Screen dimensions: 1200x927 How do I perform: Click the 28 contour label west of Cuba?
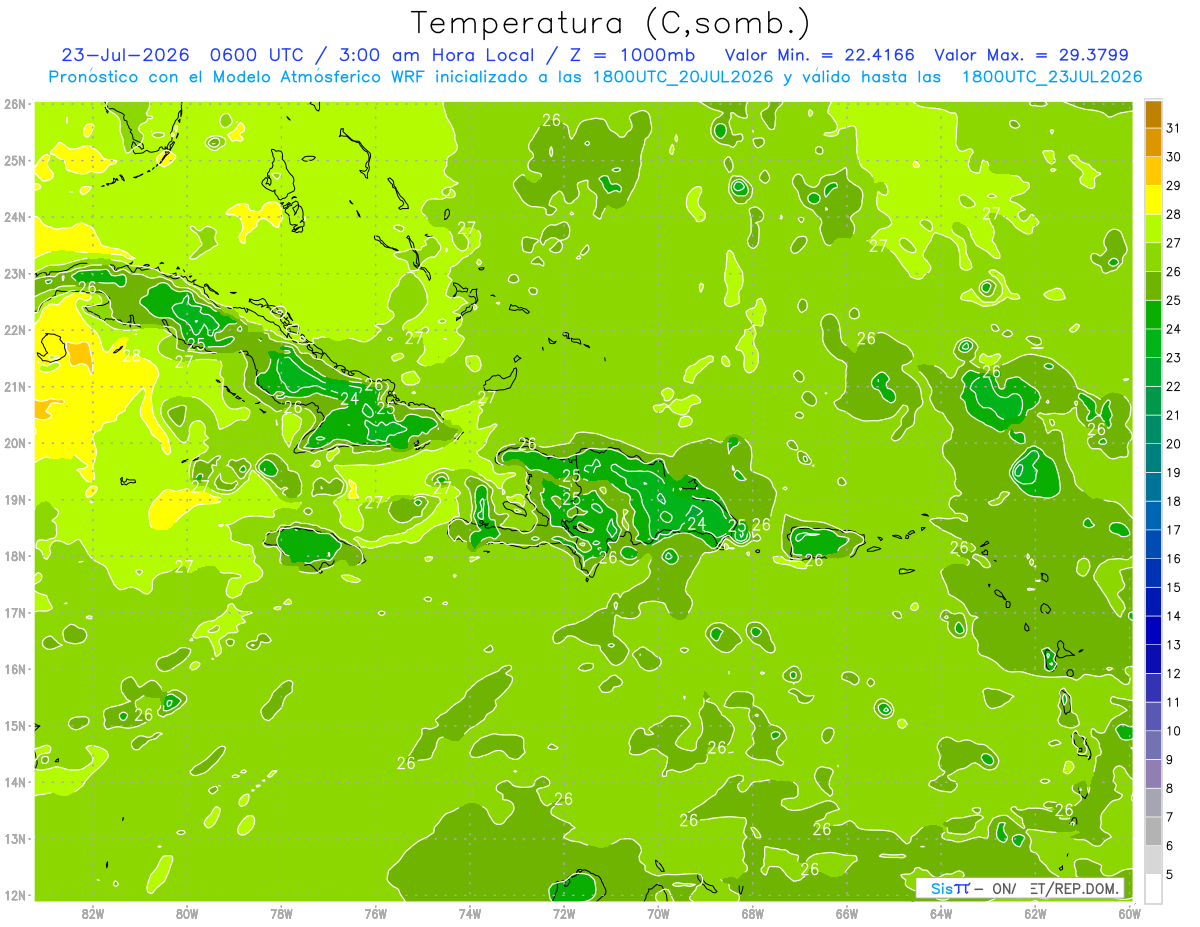(132, 355)
